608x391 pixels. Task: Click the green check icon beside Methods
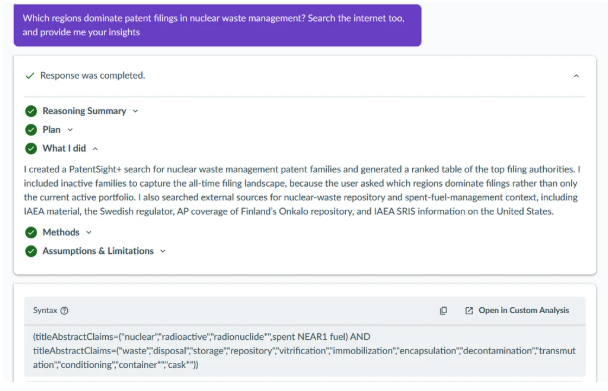(31, 232)
